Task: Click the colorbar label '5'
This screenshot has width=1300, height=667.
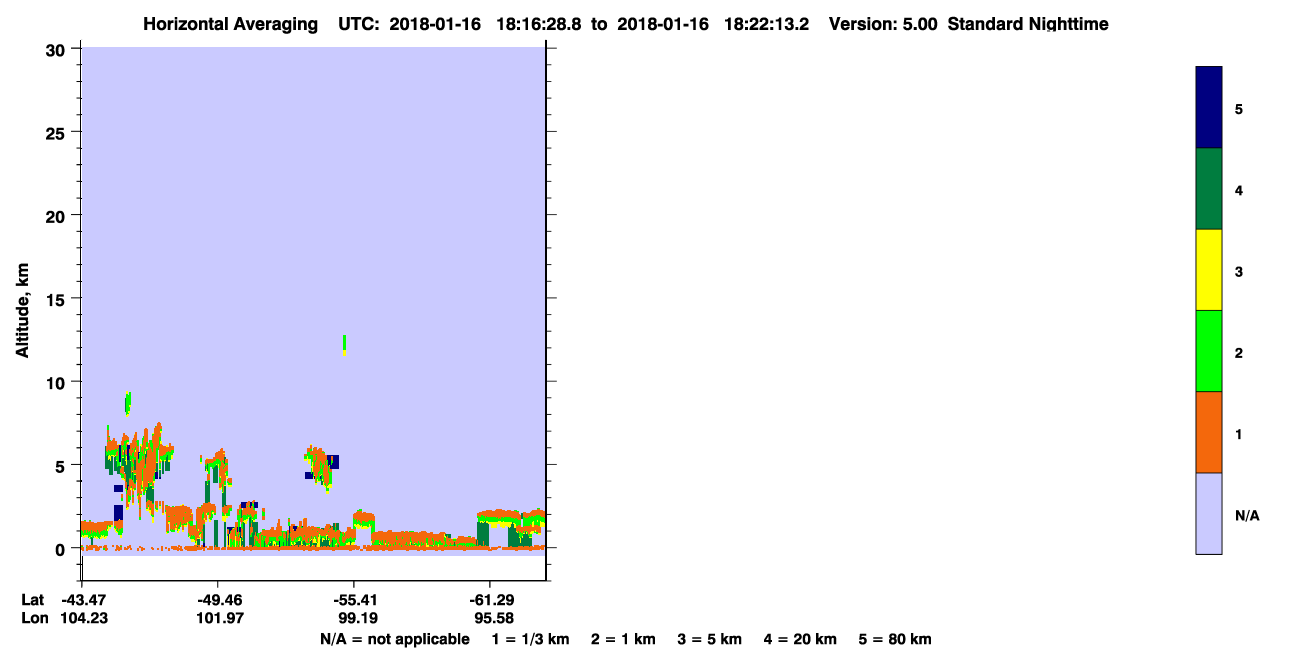Action: [1239, 109]
